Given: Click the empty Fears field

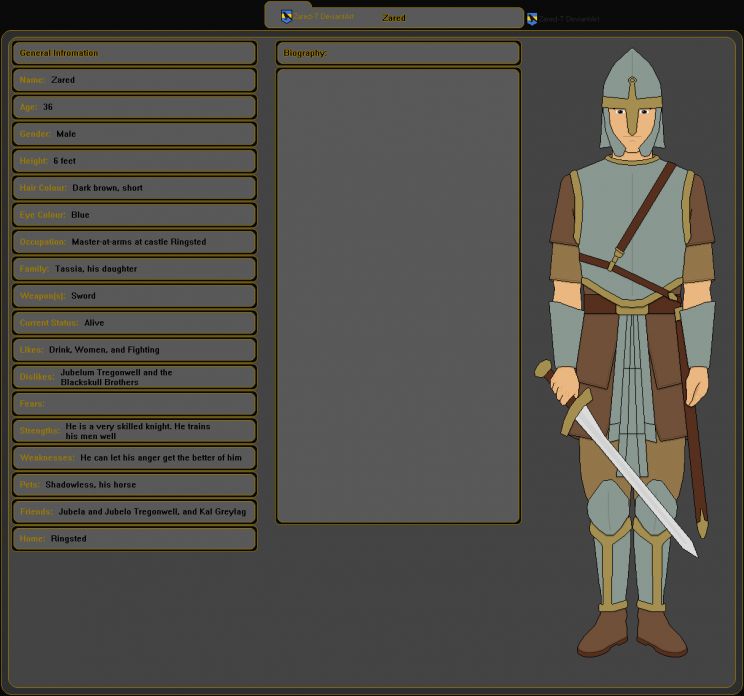Looking at the screenshot, I should [x=134, y=404].
